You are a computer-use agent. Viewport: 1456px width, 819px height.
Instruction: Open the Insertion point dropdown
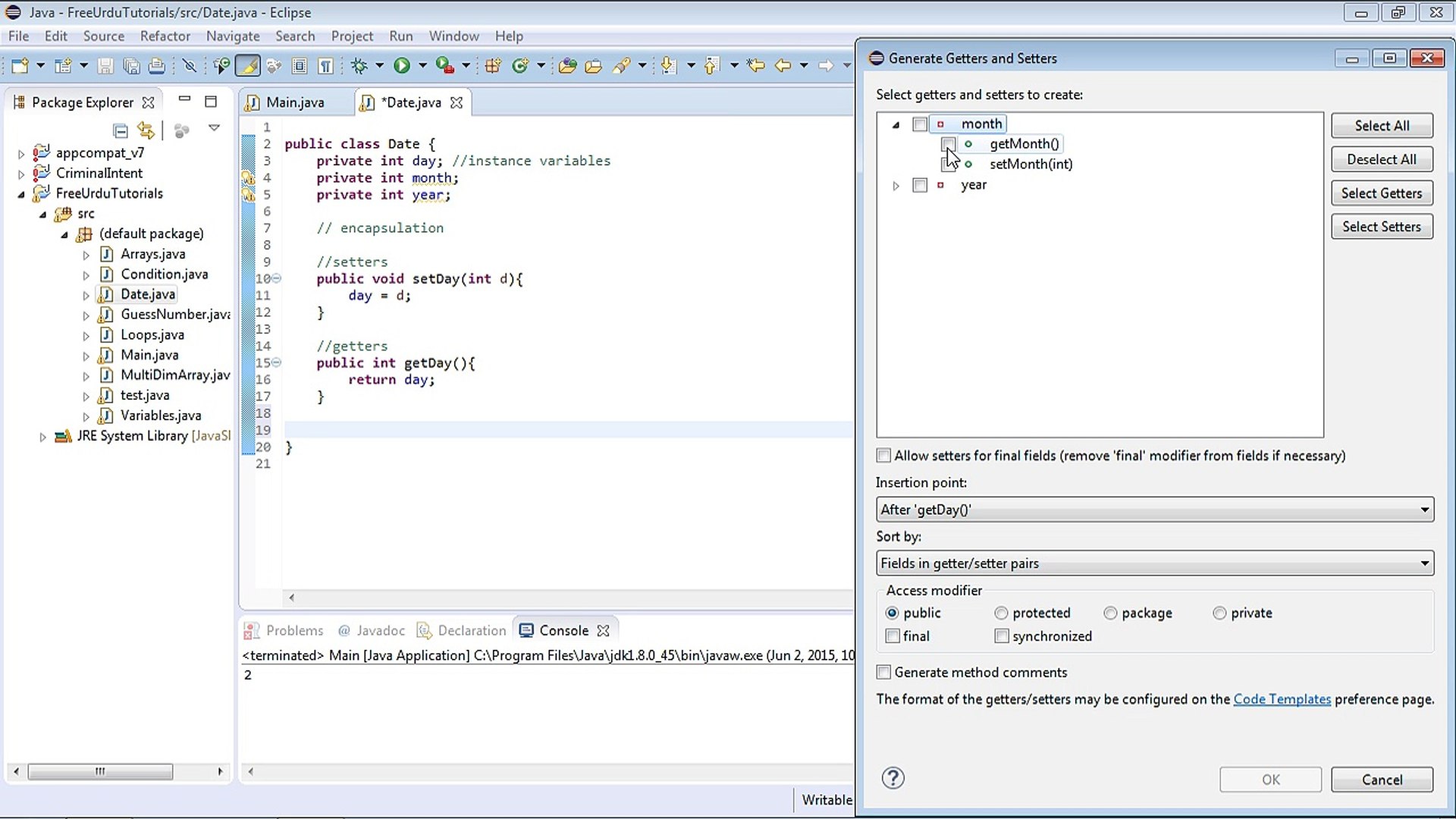point(1154,510)
